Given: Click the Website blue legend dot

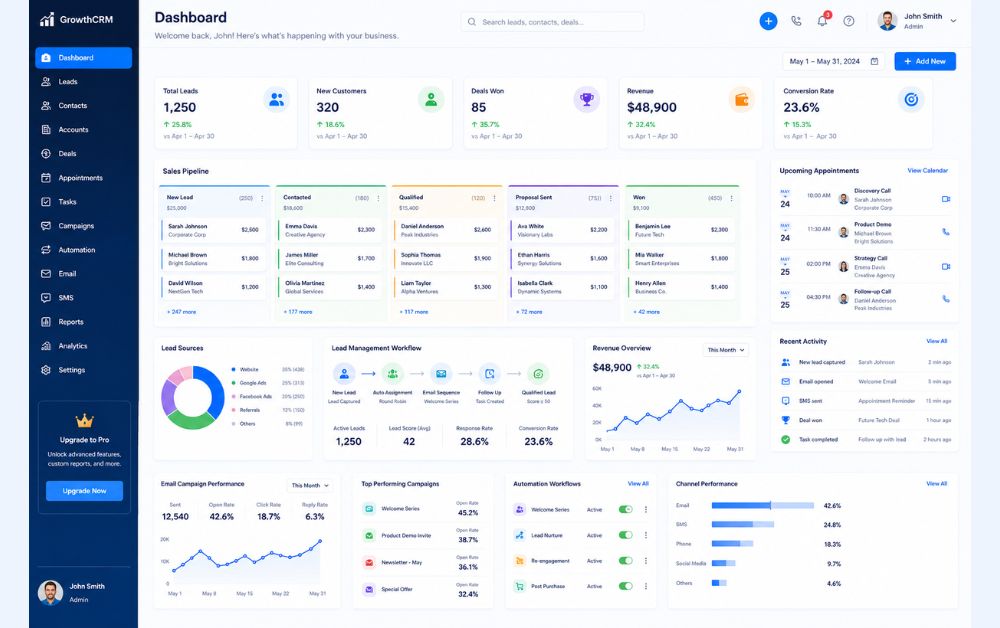Looking at the screenshot, I should [x=233, y=369].
